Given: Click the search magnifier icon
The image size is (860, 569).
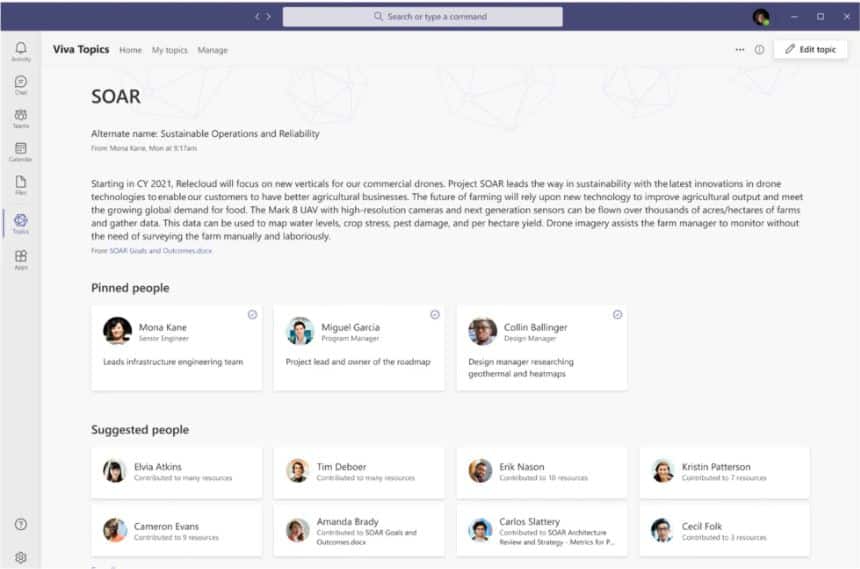Looking at the screenshot, I should tap(378, 16).
